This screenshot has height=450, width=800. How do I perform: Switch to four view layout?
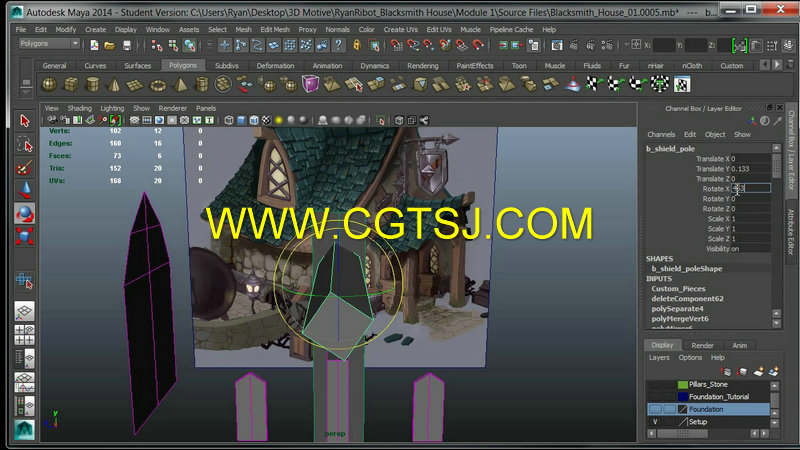[x=24, y=335]
